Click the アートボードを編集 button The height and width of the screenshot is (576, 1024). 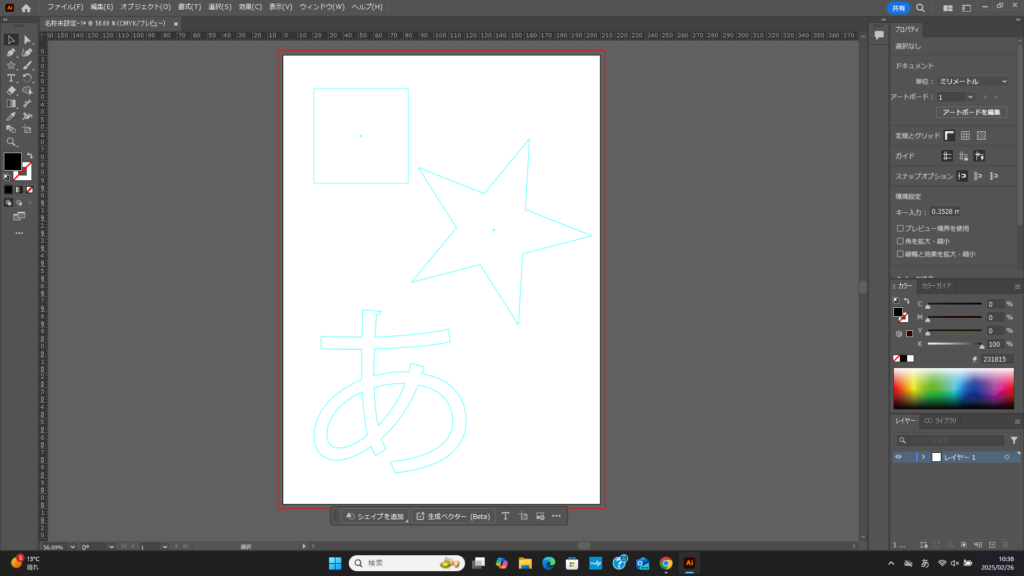(x=971, y=112)
